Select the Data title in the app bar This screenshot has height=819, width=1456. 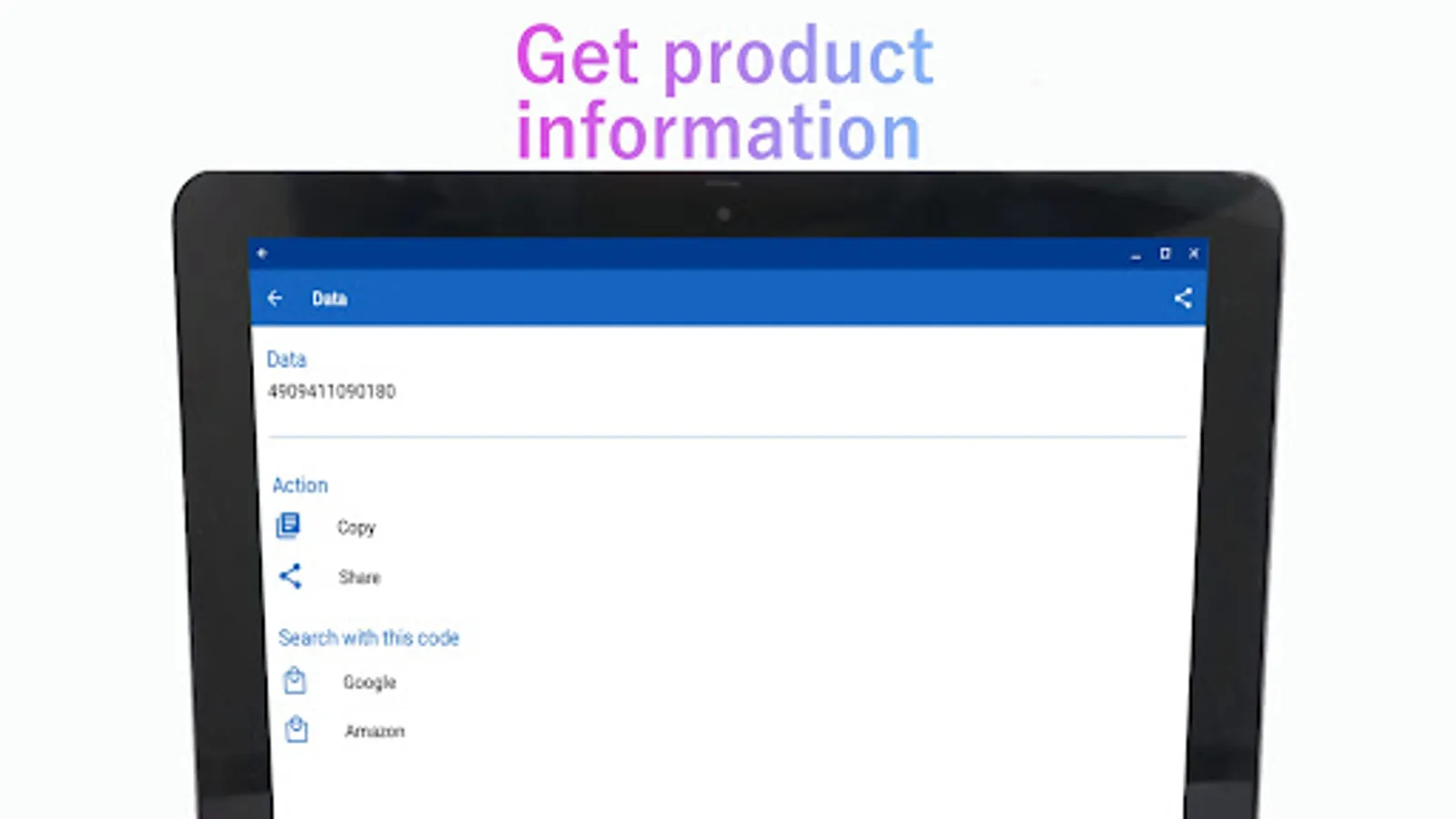point(330,298)
